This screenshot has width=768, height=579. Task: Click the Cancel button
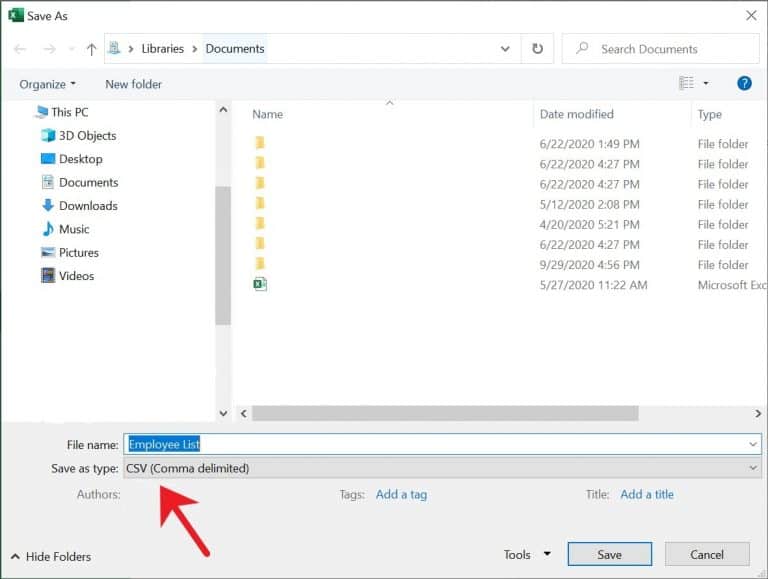(707, 555)
